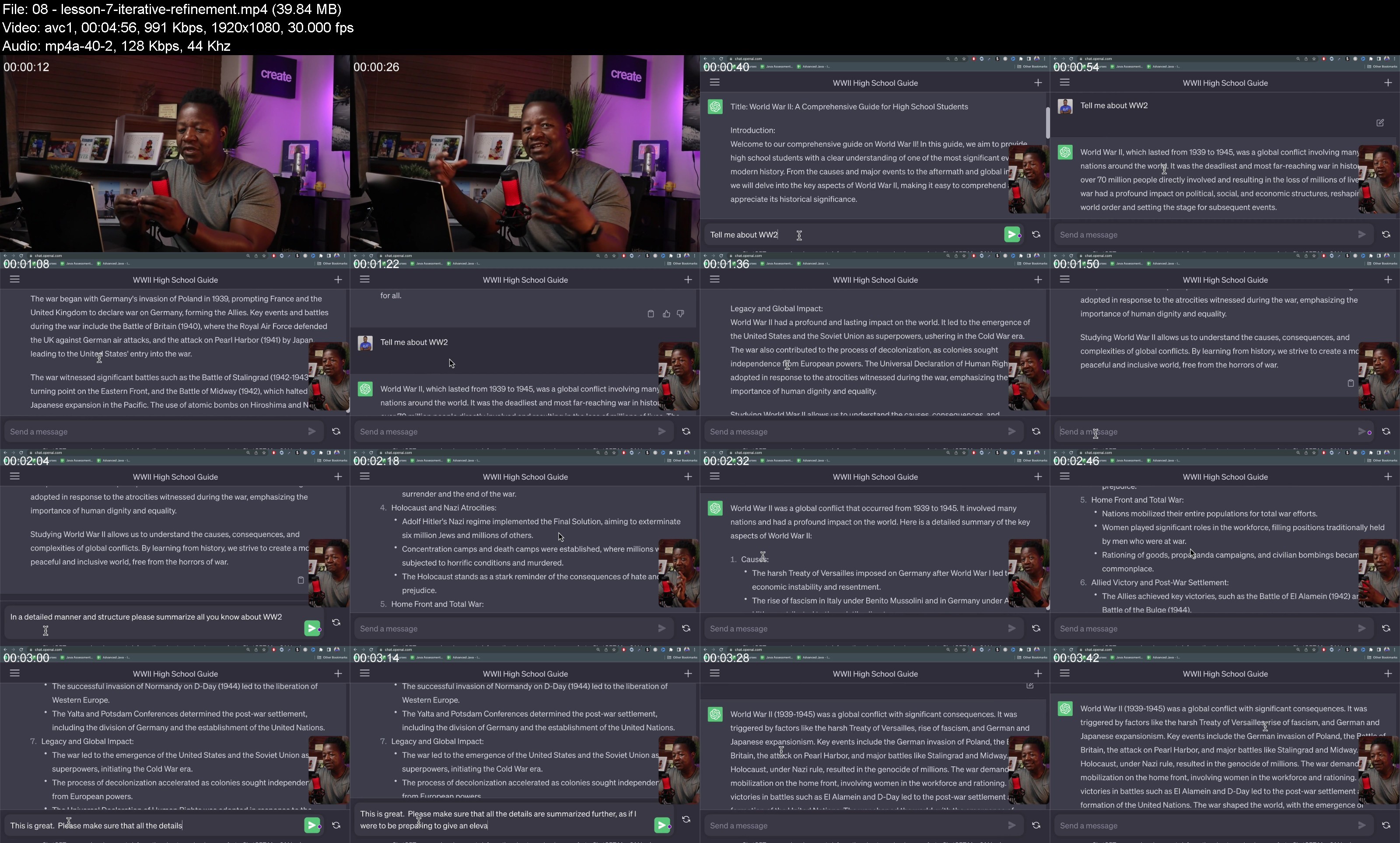Screen dimensions: 1400x843
Task: Click the ChatGPT avatar in the 00:00:40 frame
Action: coord(715,106)
